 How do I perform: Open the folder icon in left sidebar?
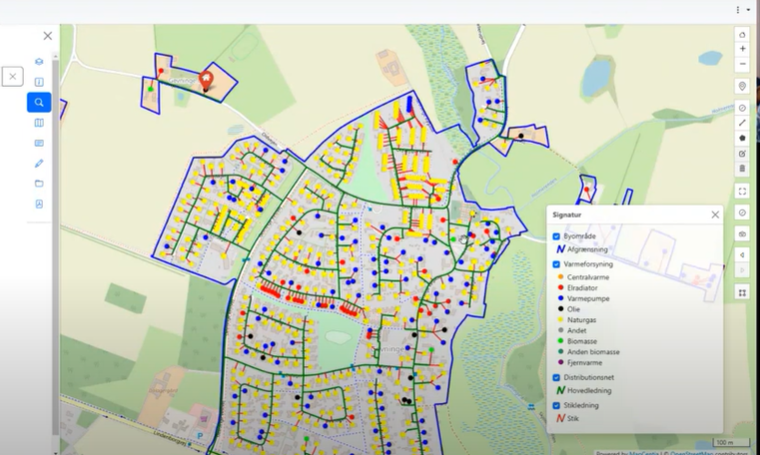pyautogui.click(x=39, y=183)
